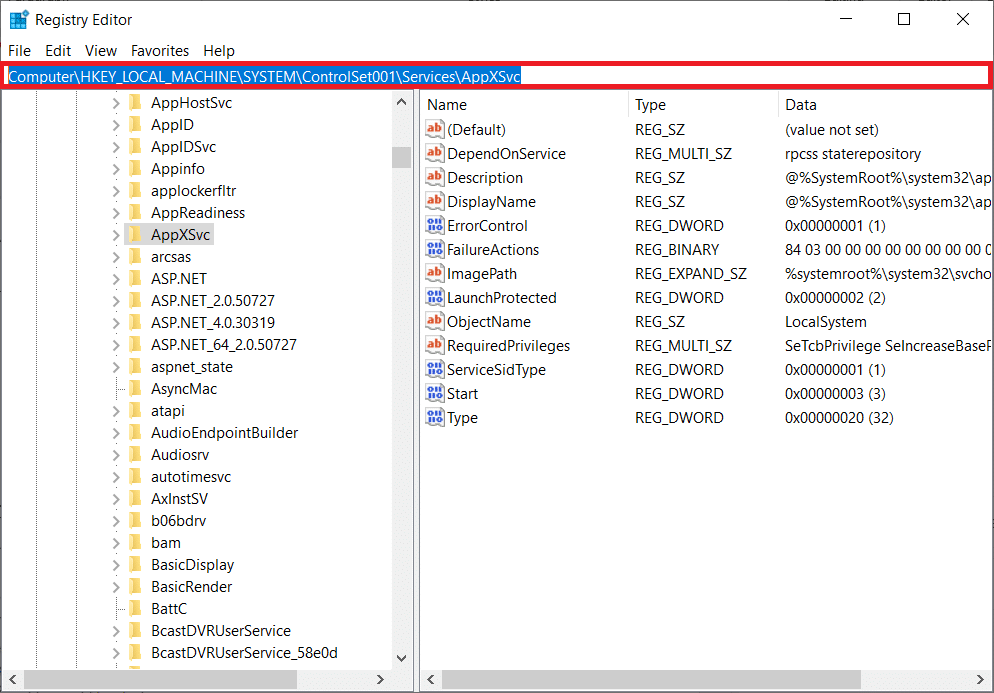
Task: Click the folder icon next to AppID
Action: (x=135, y=125)
